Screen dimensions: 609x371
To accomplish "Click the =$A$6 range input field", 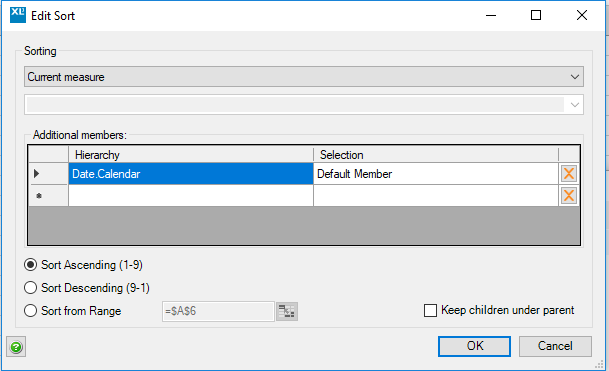I will point(218,311).
